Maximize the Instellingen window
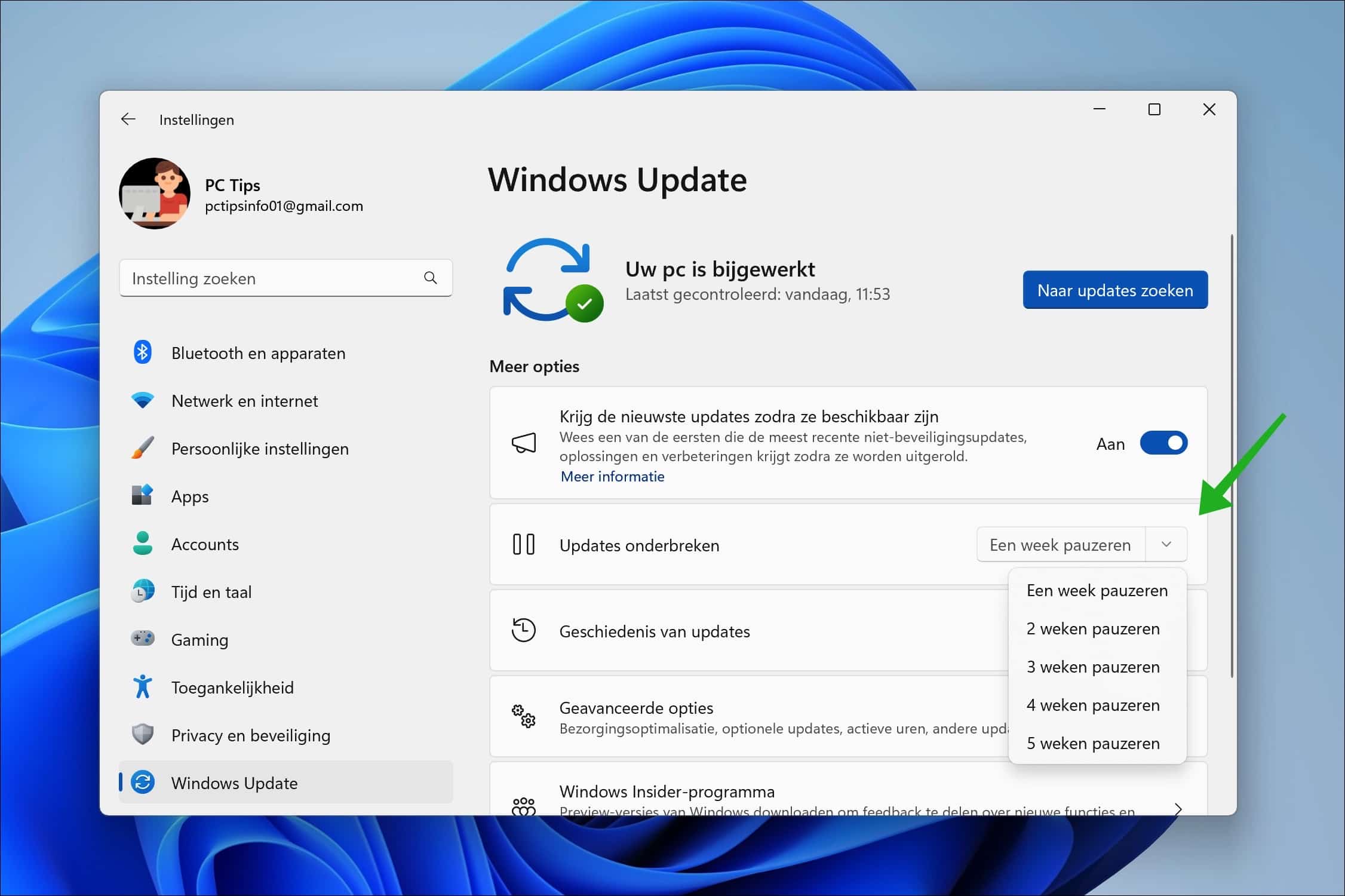 [x=1154, y=109]
